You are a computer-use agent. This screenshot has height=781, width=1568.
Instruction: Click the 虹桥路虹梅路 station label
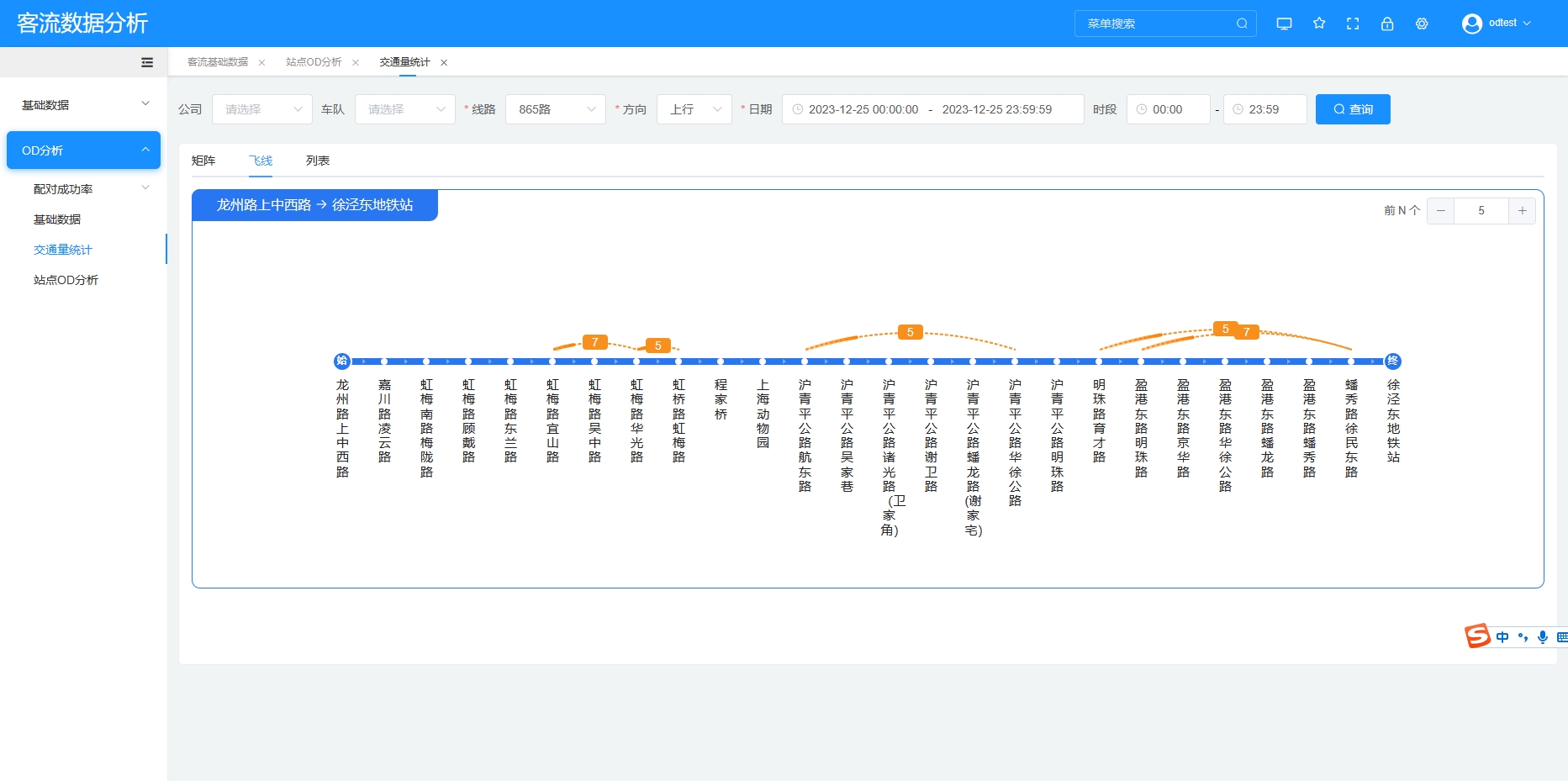(x=678, y=420)
